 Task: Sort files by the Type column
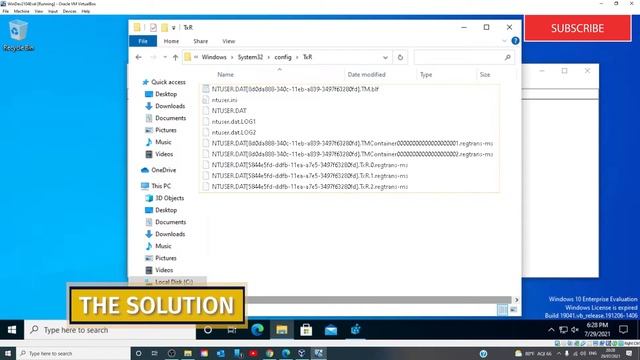(x=426, y=75)
